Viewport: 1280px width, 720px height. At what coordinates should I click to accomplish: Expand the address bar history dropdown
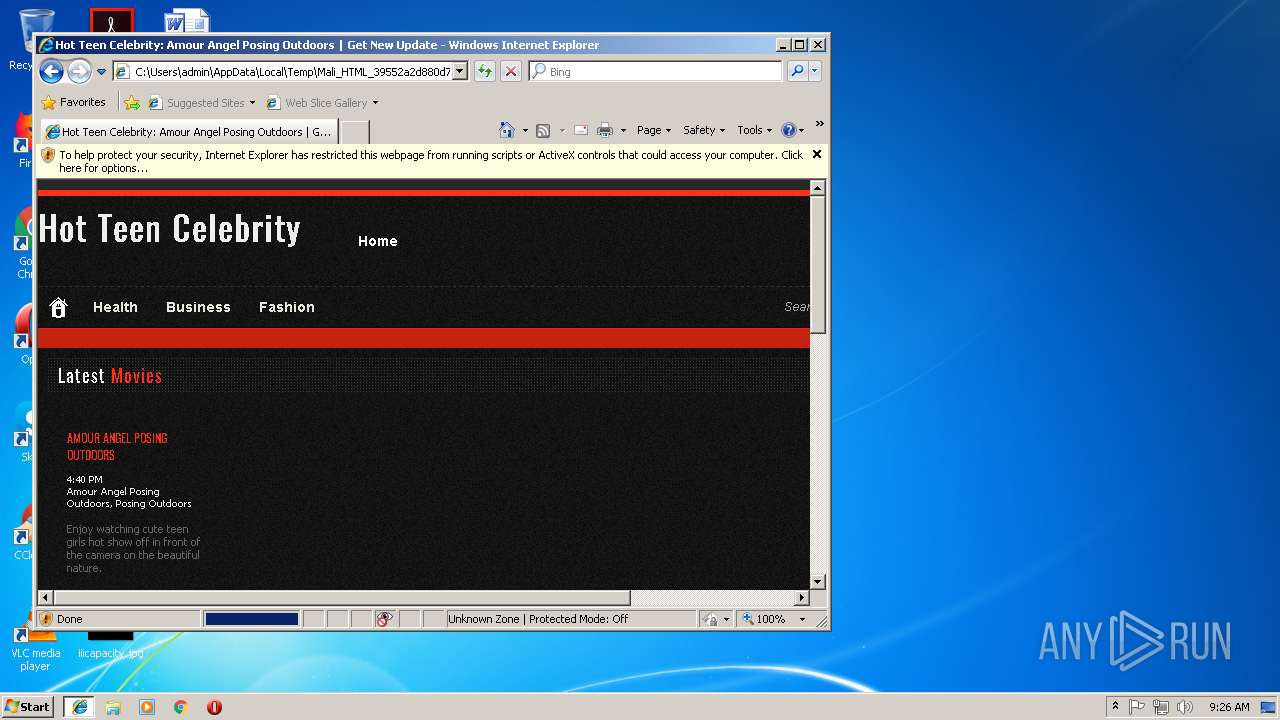point(460,72)
